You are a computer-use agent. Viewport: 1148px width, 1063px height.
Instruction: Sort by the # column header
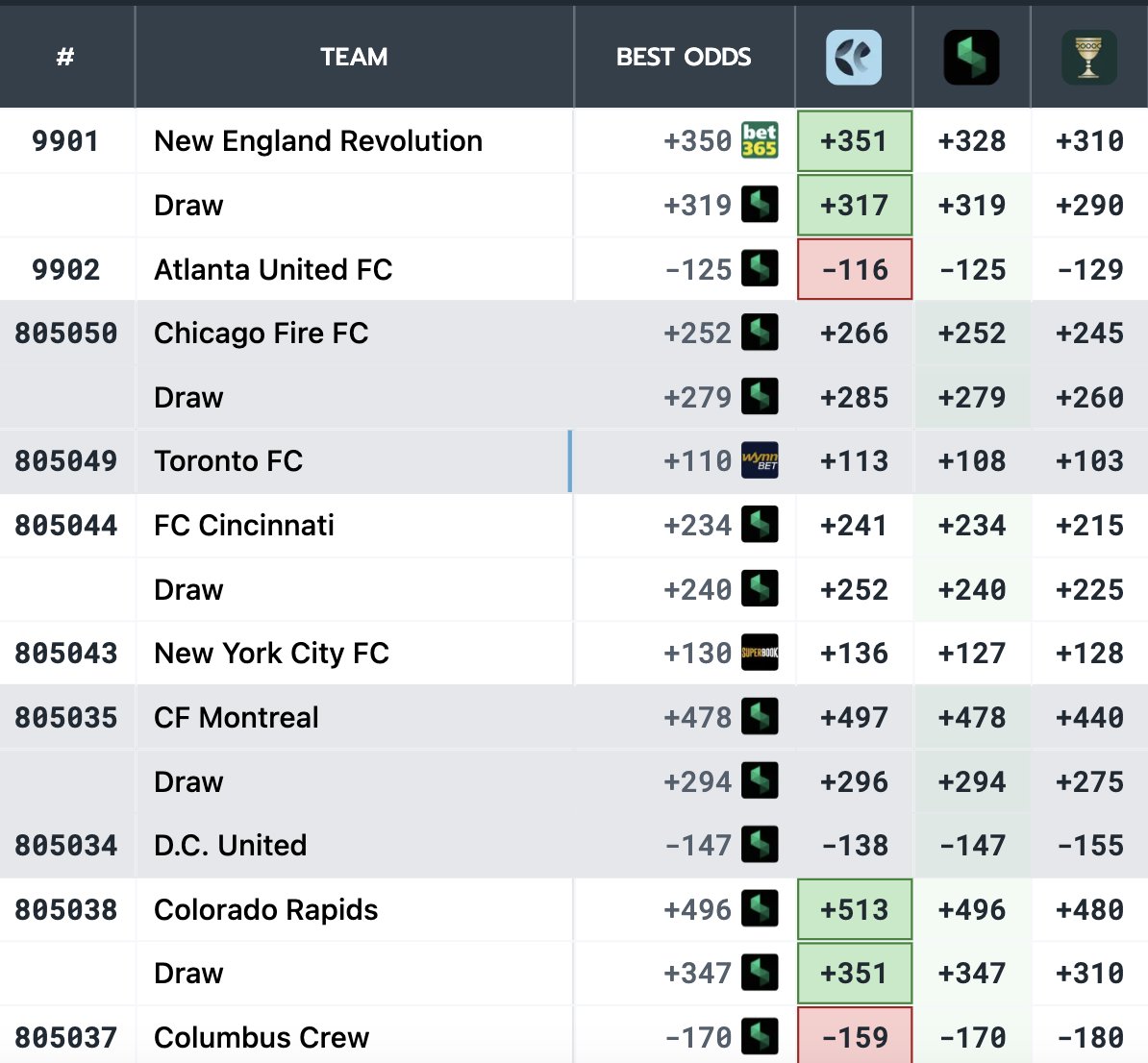[x=66, y=57]
